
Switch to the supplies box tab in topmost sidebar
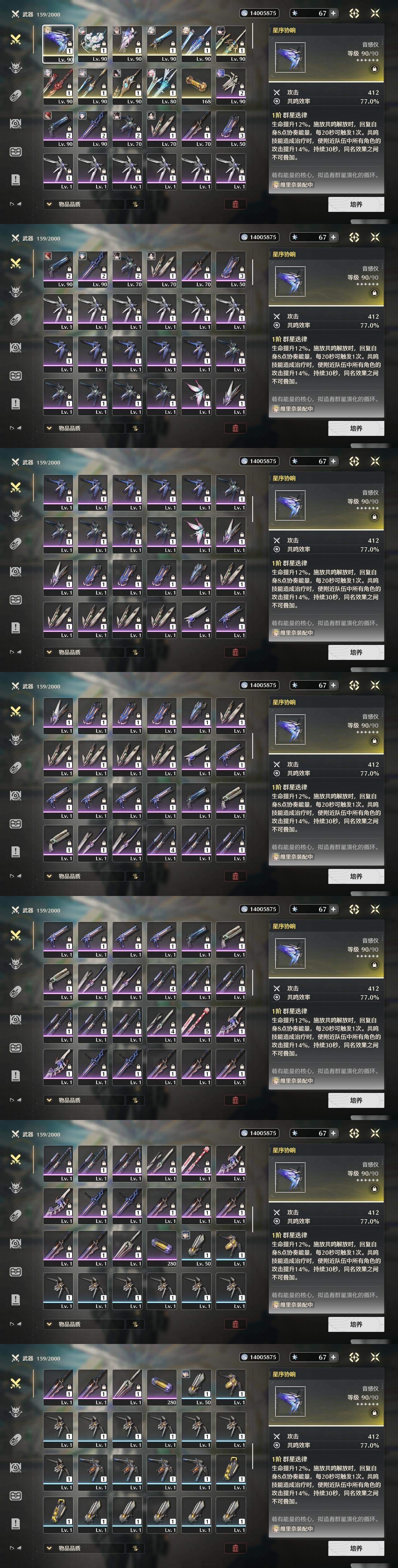tap(16, 152)
